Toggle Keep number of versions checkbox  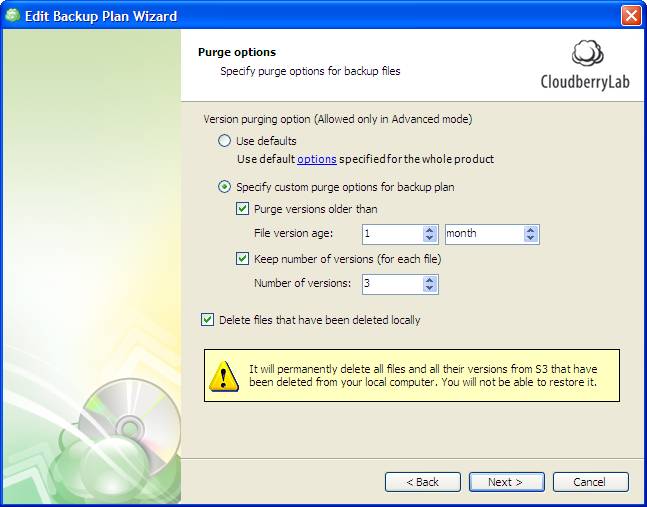pyautogui.click(x=242, y=259)
